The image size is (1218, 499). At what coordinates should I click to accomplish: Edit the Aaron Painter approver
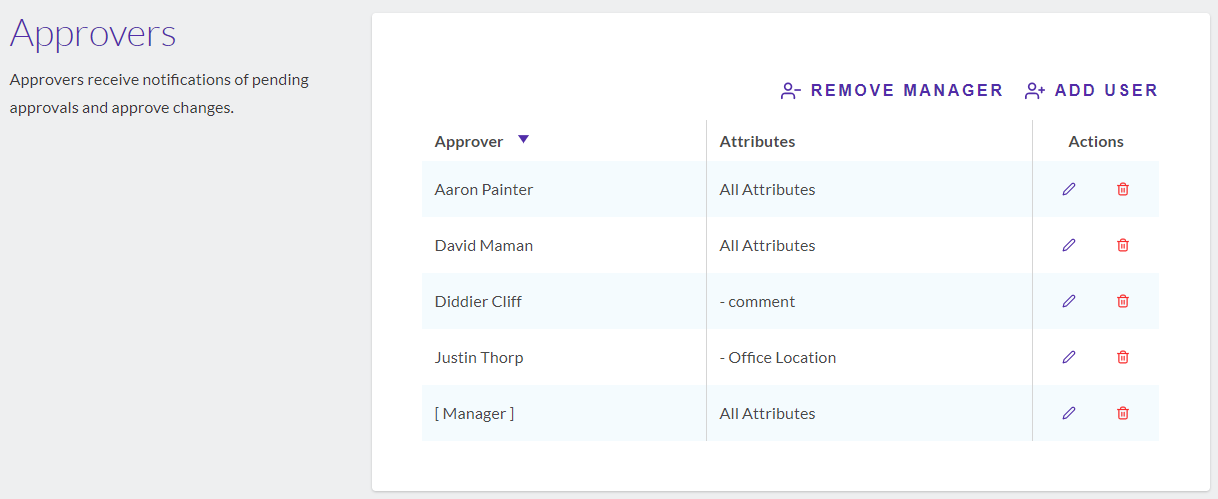(x=1069, y=189)
